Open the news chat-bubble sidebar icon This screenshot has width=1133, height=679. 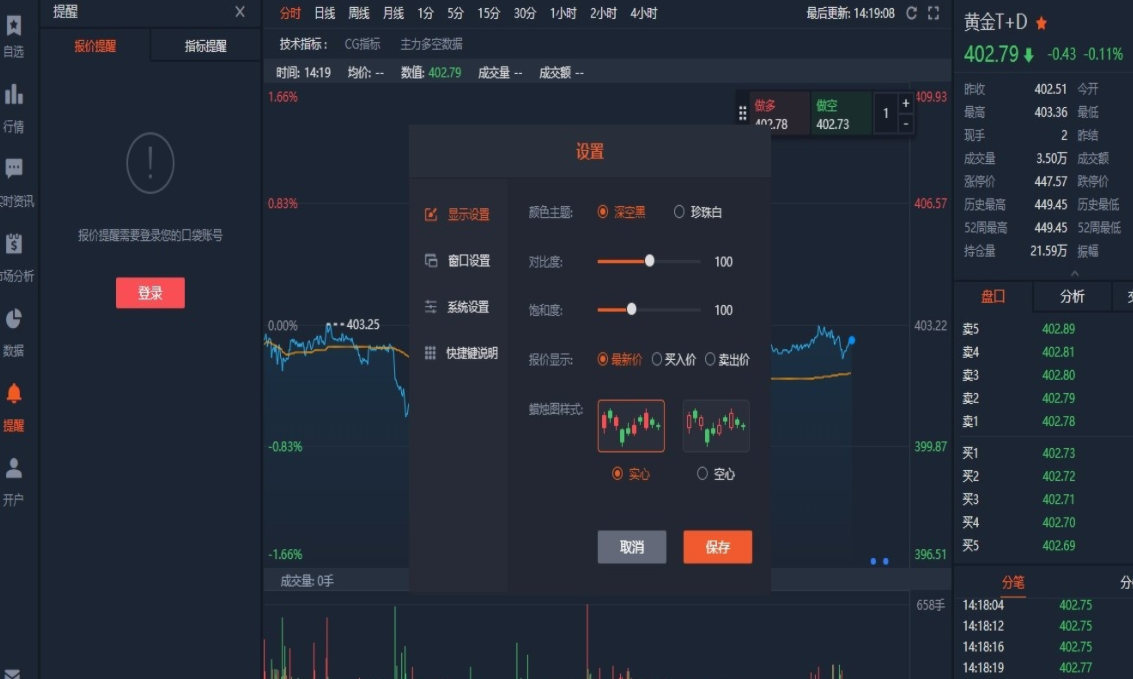pyautogui.click(x=14, y=169)
